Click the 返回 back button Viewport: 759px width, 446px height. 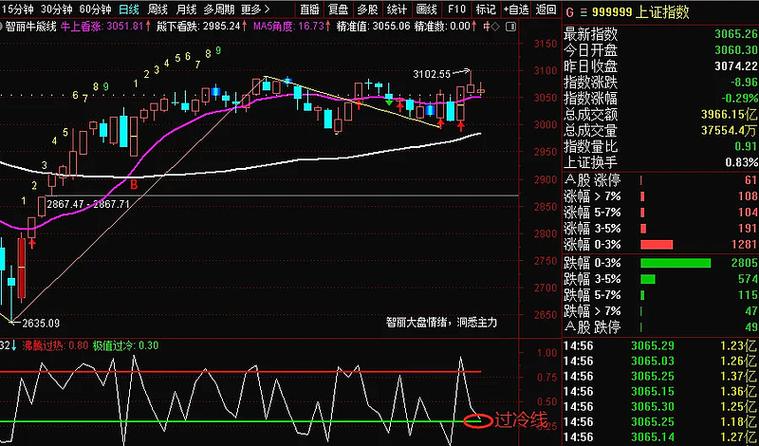click(546, 9)
